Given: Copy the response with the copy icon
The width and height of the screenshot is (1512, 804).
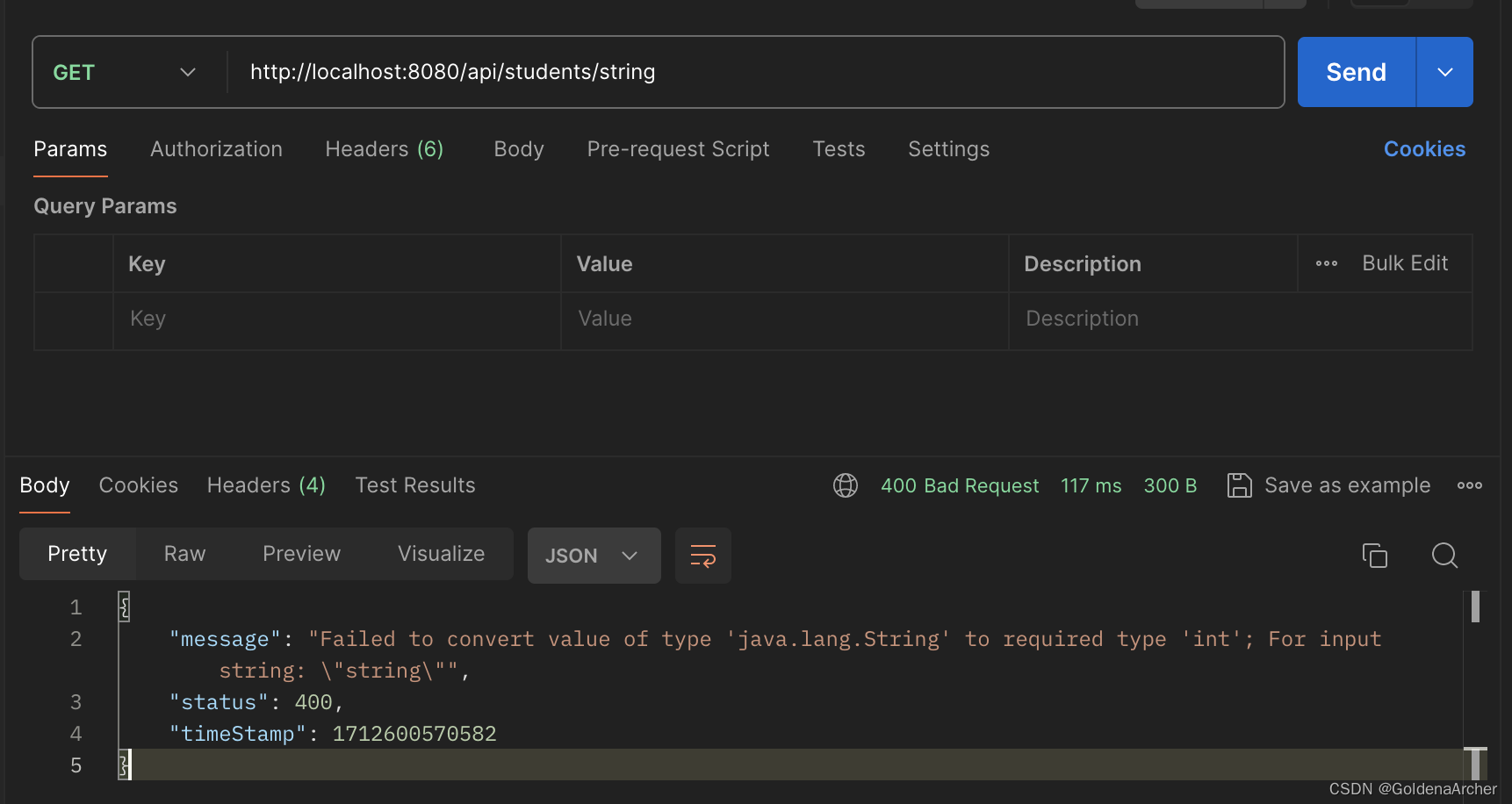Looking at the screenshot, I should tap(1375, 556).
